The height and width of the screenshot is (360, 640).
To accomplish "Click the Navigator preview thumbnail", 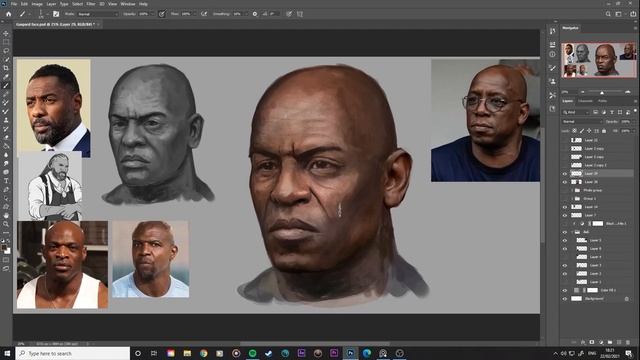I will click(x=598, y=60).
